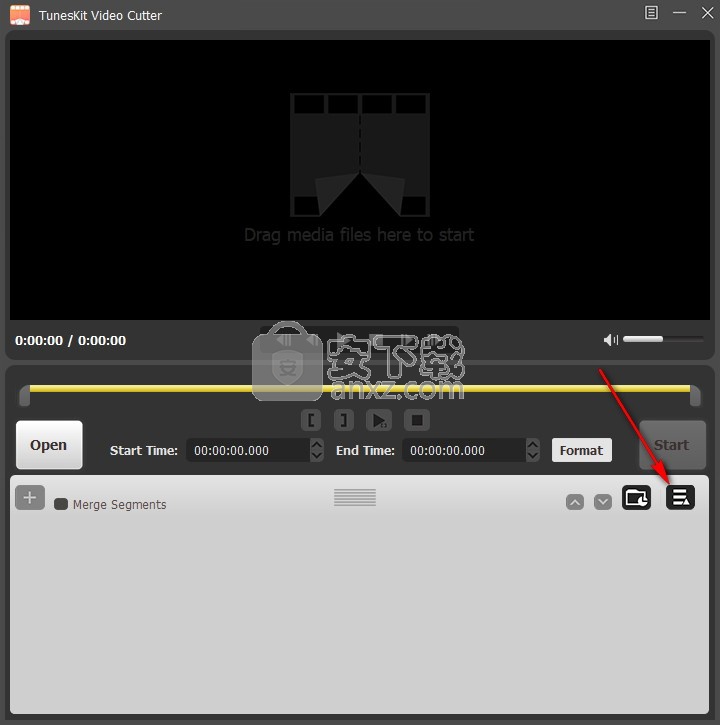Move segment up with chevron button
The height and width of the screenshot is (725, 720).
point(575,502)
